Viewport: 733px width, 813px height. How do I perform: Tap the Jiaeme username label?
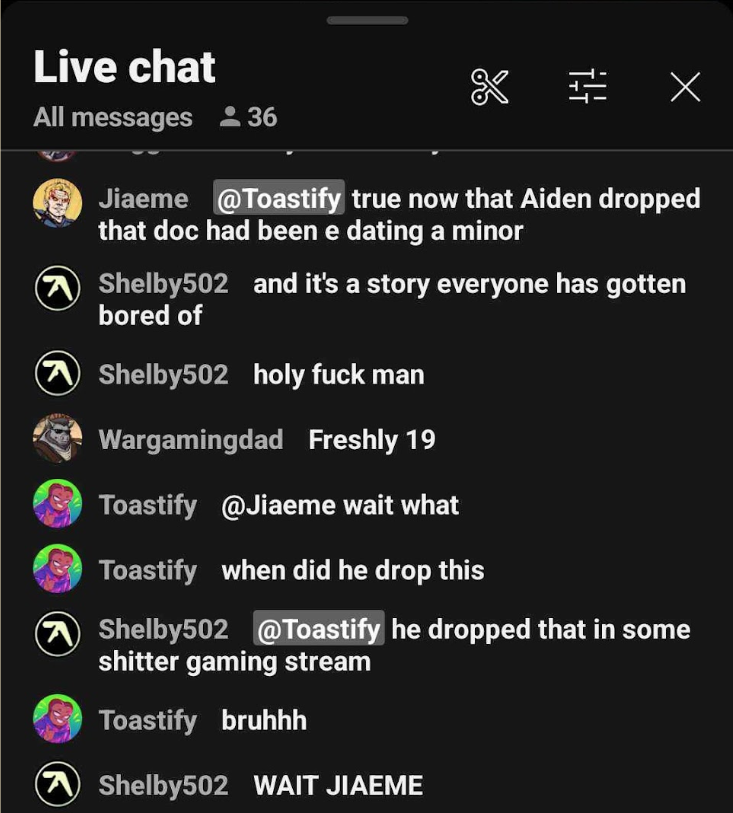(x=143, y=199)
